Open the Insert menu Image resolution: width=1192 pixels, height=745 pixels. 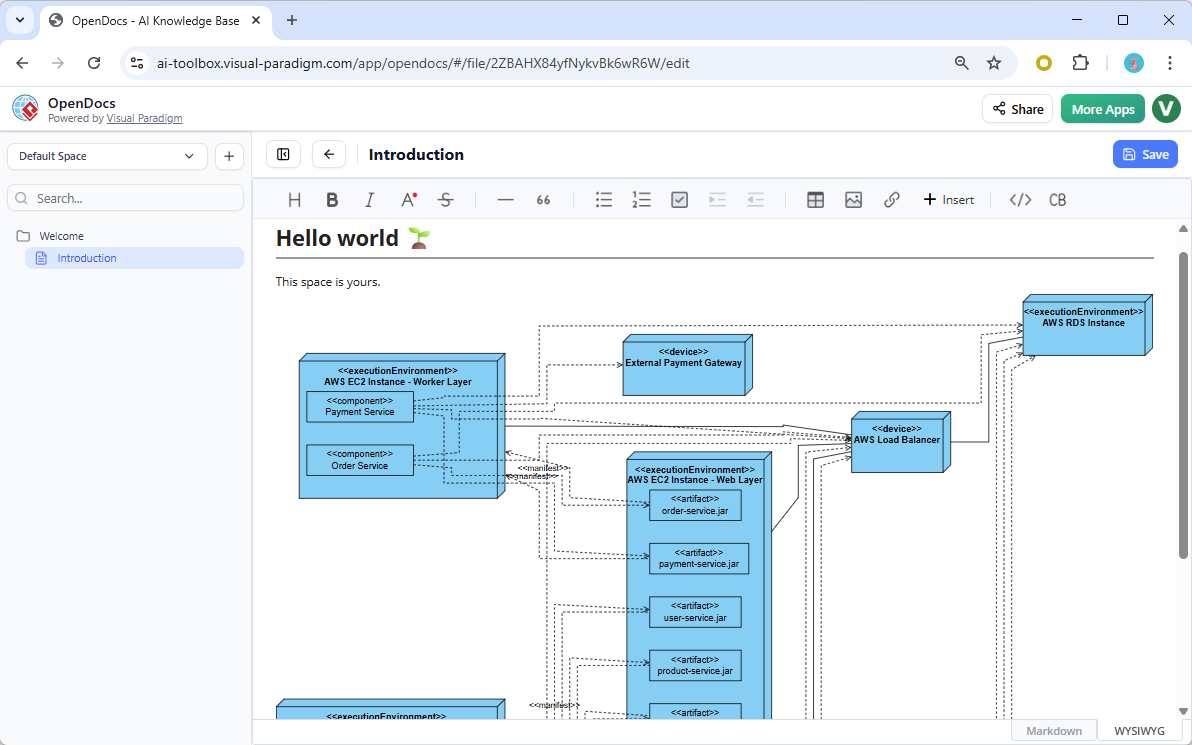(x=948, y=199)
